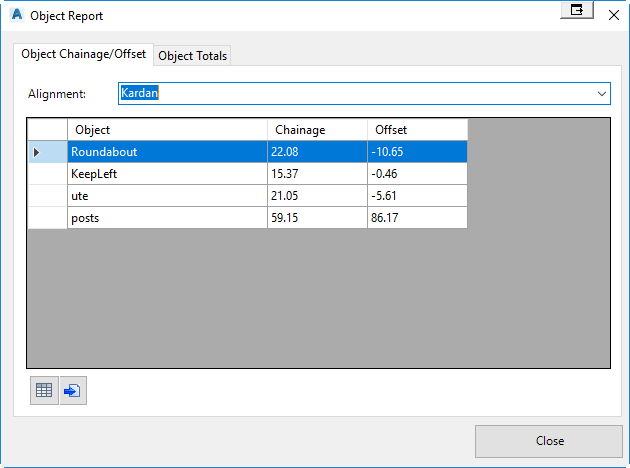The width and height of the screenshot is (630, 468).
Task: Click the offset value -0.46
Action: pos(417,174)
